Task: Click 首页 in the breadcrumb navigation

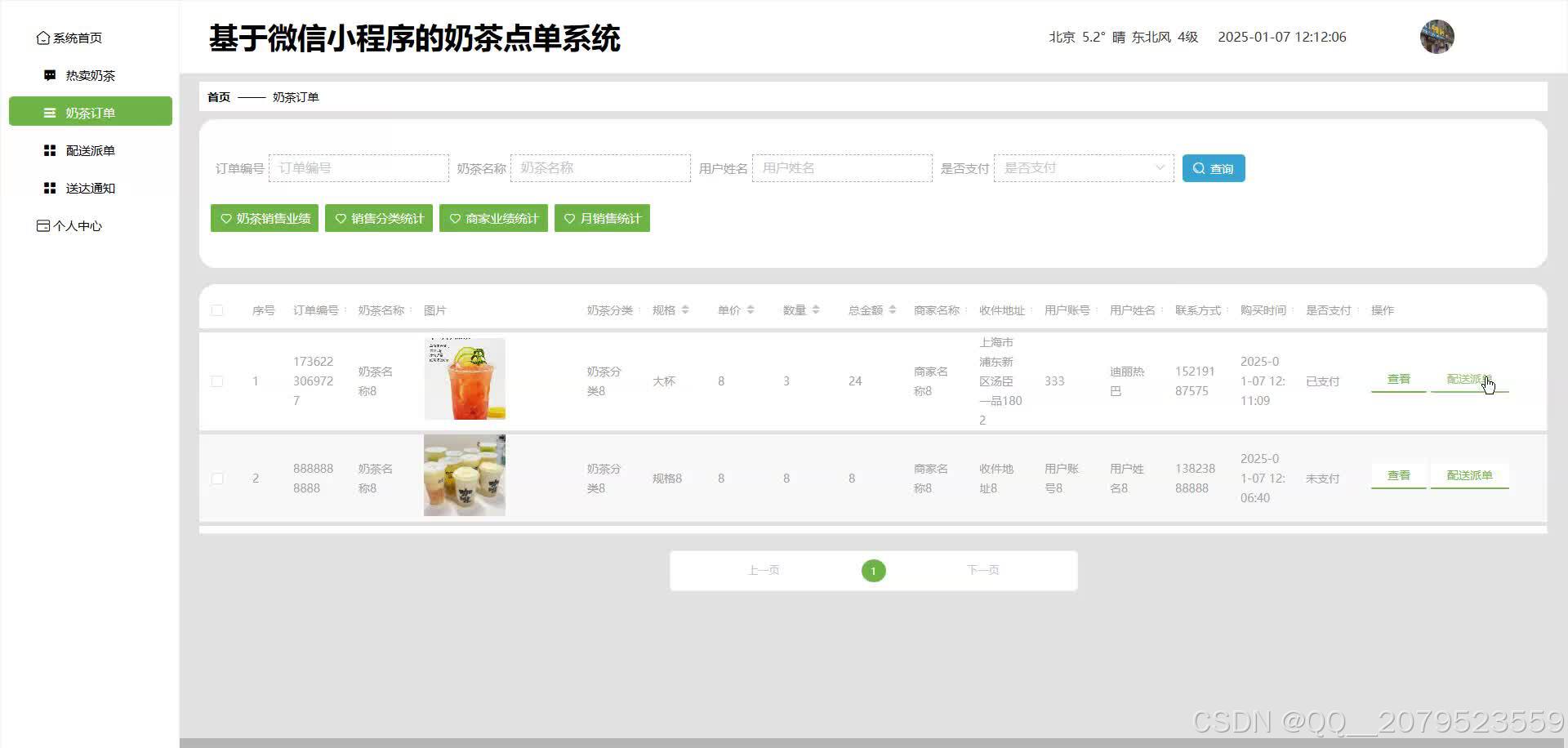Action: tap(218, 96)
